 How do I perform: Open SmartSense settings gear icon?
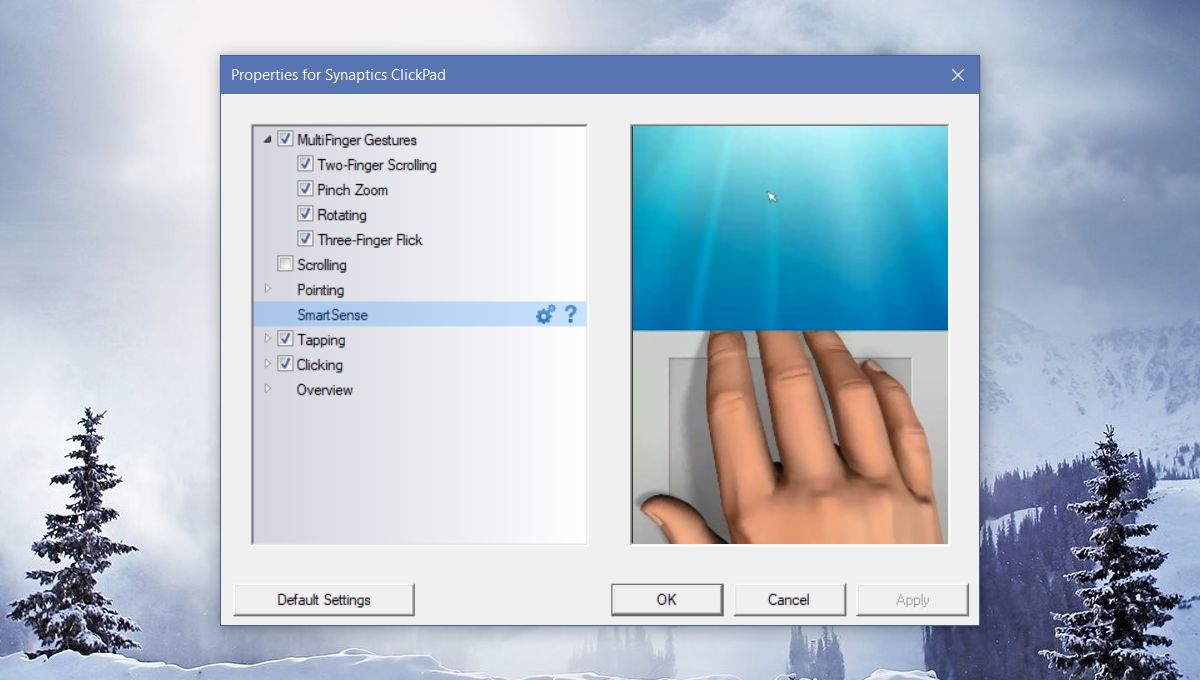click(545, 315)
